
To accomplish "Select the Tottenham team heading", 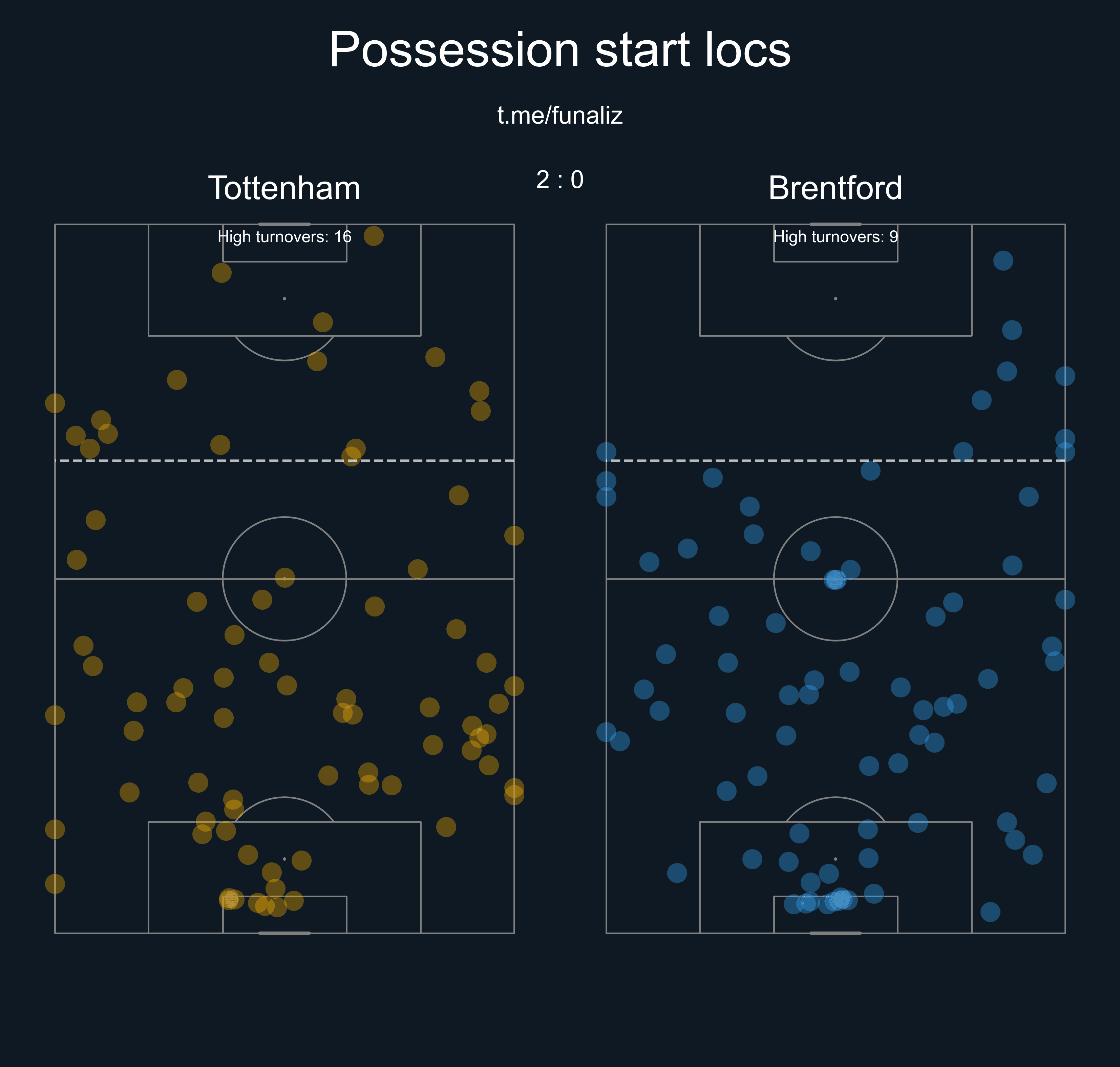I will pos(284,188).
